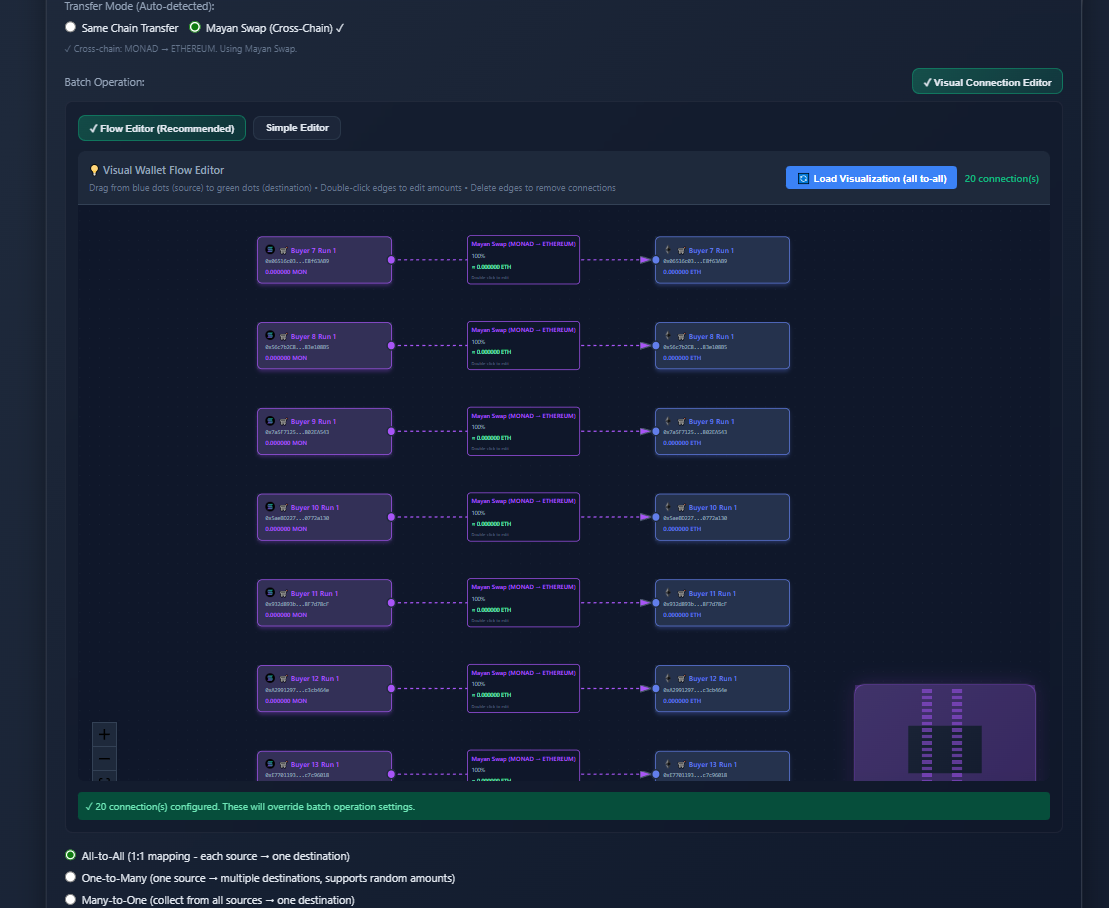Click Ethereum icon on Buyer 8 destination node

click(668, 336)
